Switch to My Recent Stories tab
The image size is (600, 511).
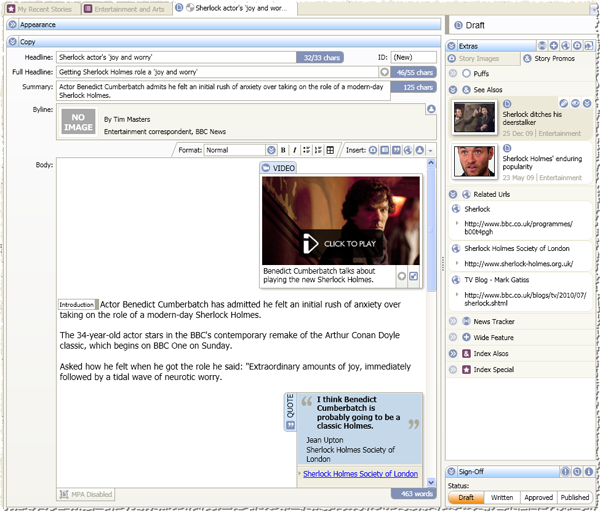click(x=41, y=8)
